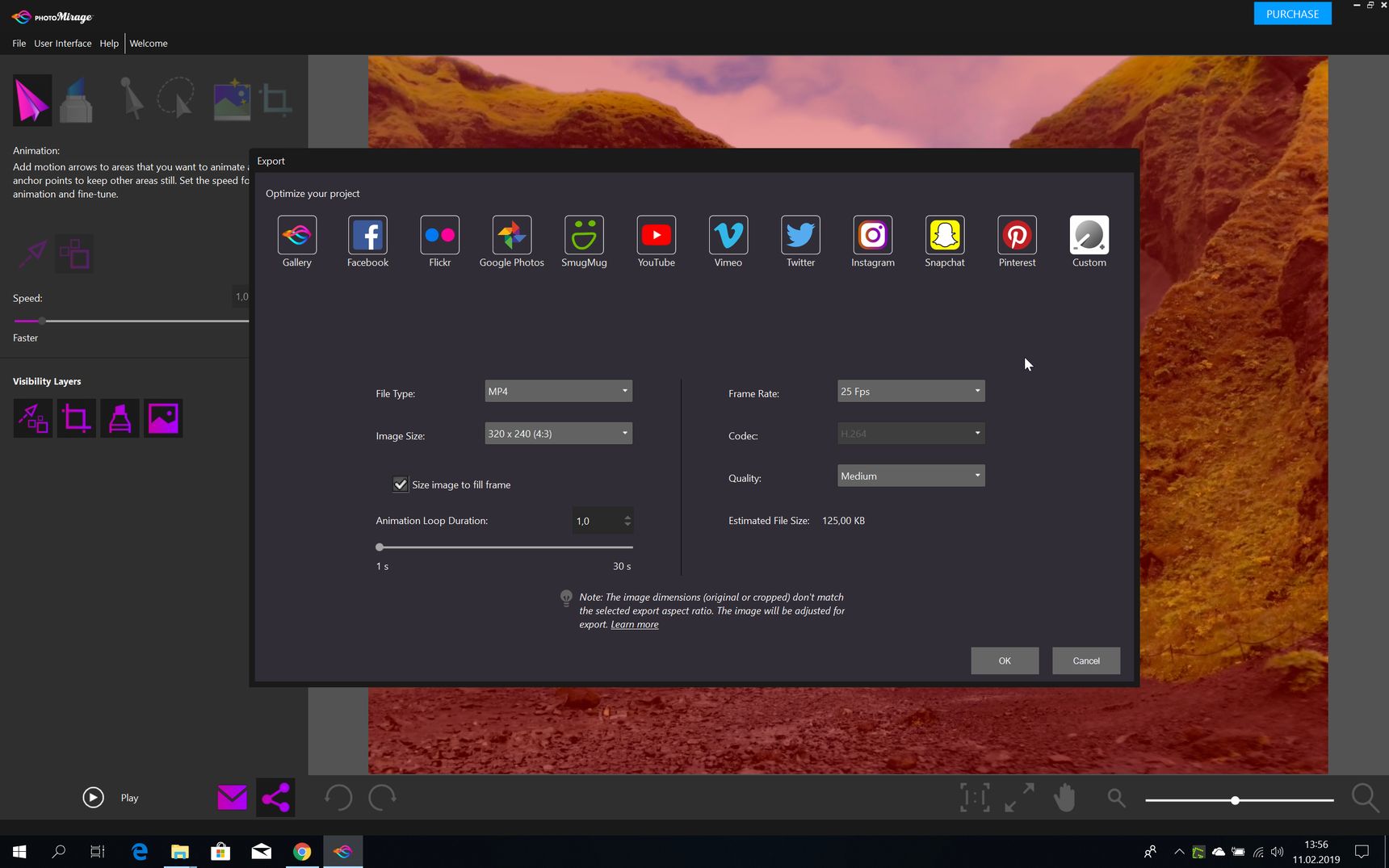This screenshot has height=868, width=1389.
Task: Open the Frame Rate dropdown
Action: [x=911, y=392]
